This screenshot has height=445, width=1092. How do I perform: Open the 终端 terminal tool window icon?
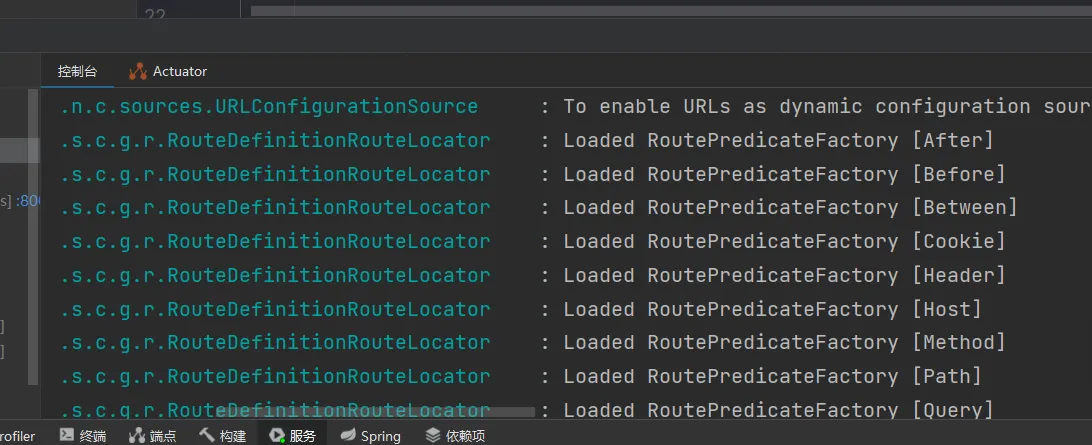pos(67,435)
